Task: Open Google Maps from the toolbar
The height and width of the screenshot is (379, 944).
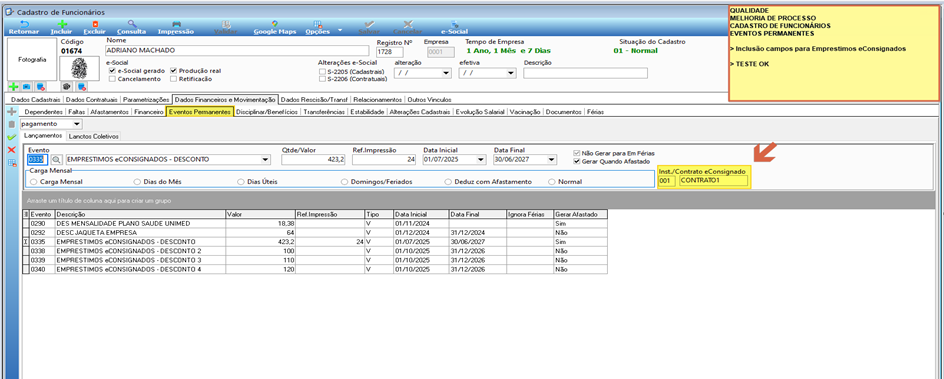Action: (275, 24)
